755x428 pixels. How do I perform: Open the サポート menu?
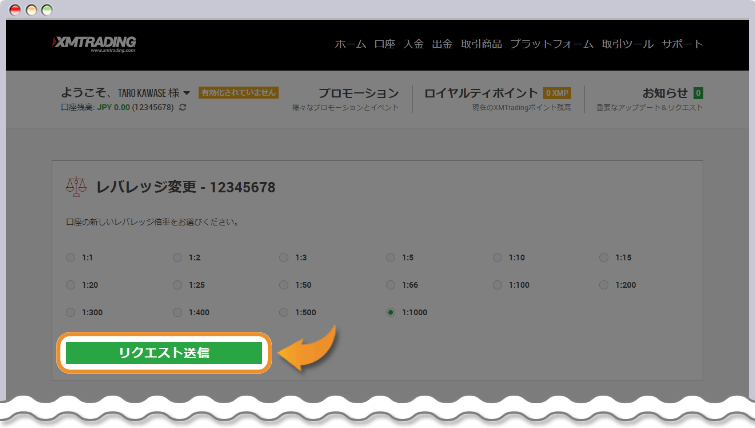click(682, 44)
